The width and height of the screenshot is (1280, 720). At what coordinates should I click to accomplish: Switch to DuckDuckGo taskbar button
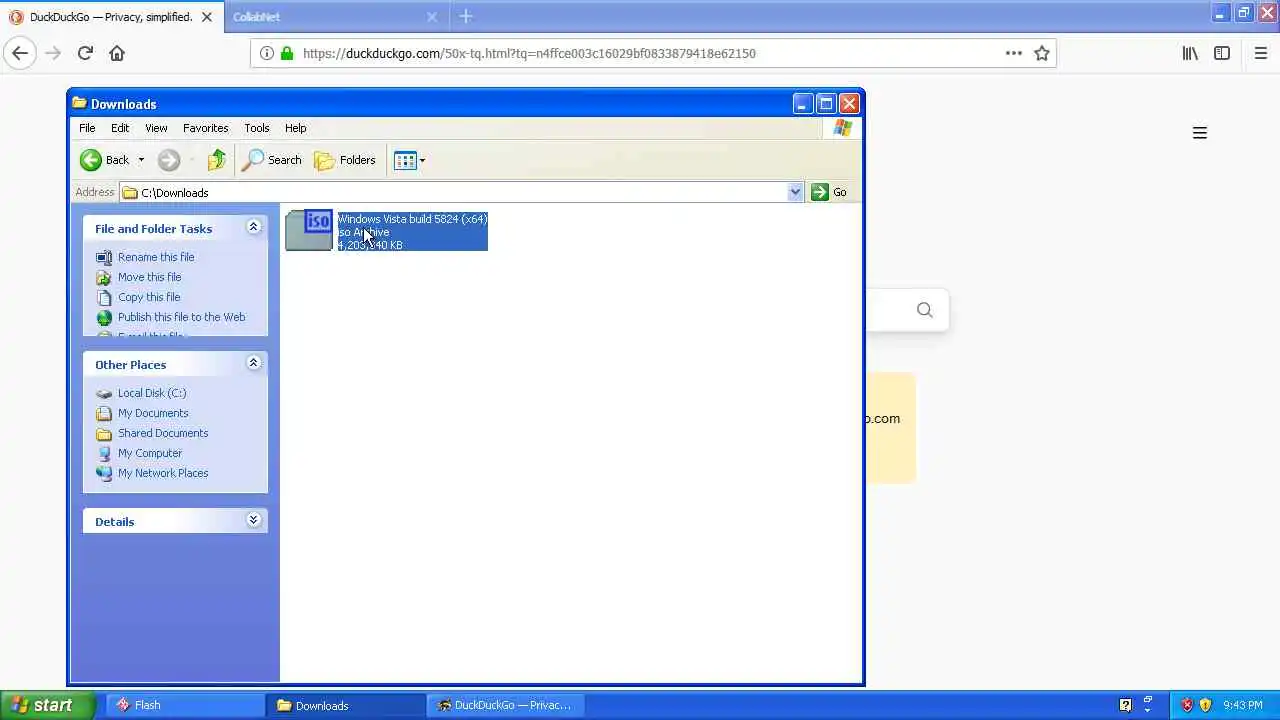coord(505,705)
